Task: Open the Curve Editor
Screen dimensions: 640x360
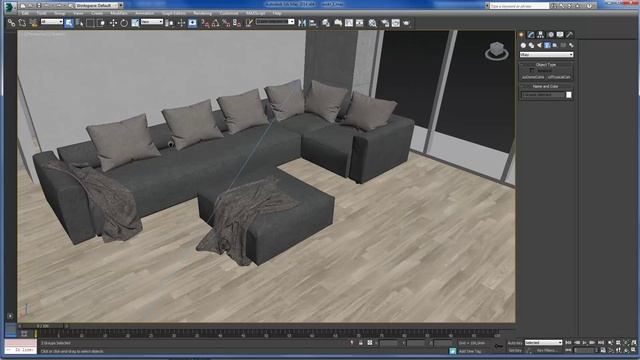Action: pyautogui.click(x=349, y=23)
